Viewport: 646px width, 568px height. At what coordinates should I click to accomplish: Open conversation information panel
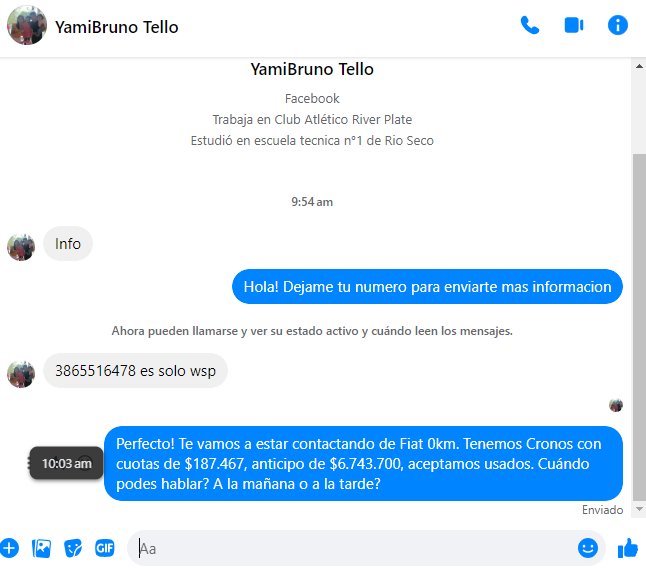[618, 25]
